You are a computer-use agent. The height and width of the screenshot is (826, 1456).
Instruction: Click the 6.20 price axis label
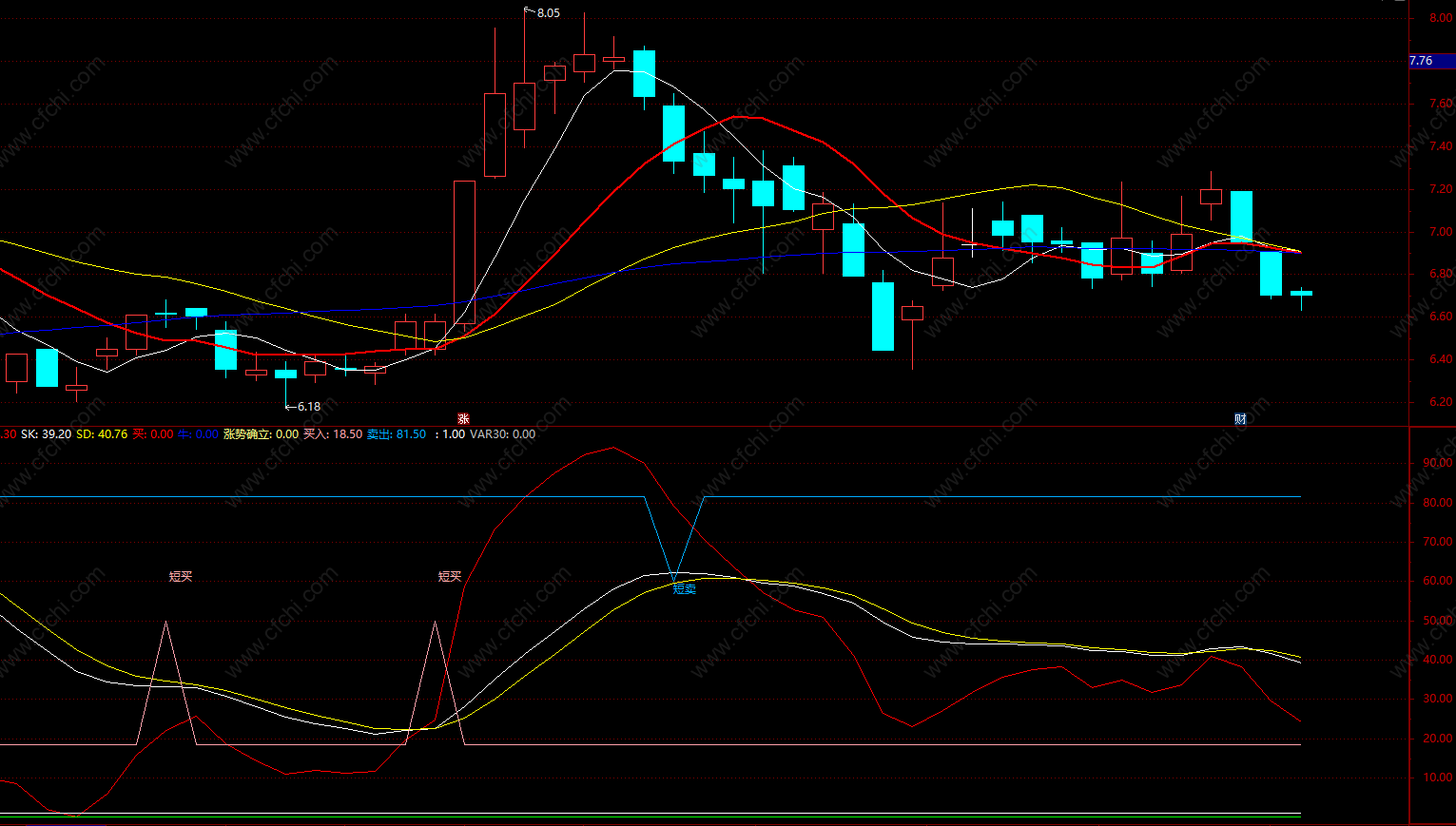(1441, 402)
